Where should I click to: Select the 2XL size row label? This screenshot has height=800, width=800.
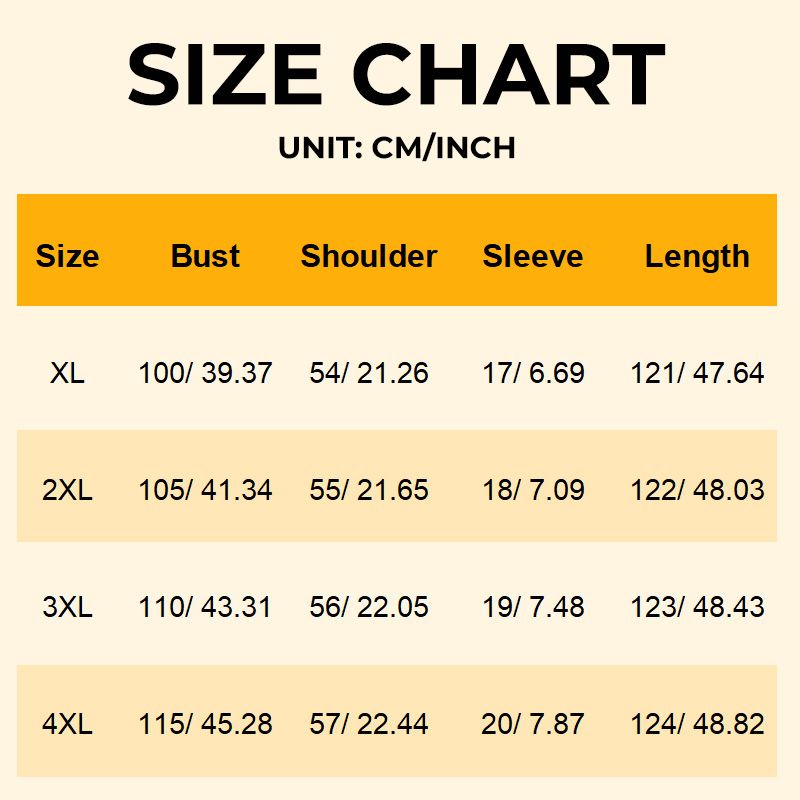67,491
